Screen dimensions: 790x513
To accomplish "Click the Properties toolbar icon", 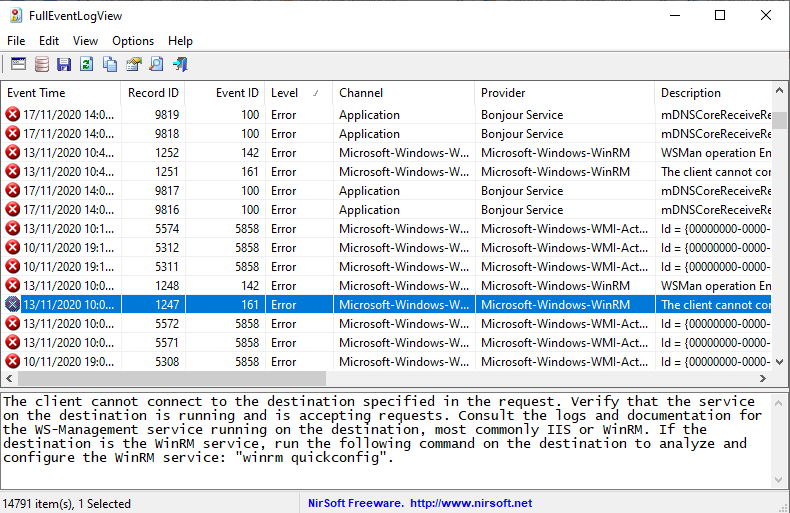I will tap(133, 65).
